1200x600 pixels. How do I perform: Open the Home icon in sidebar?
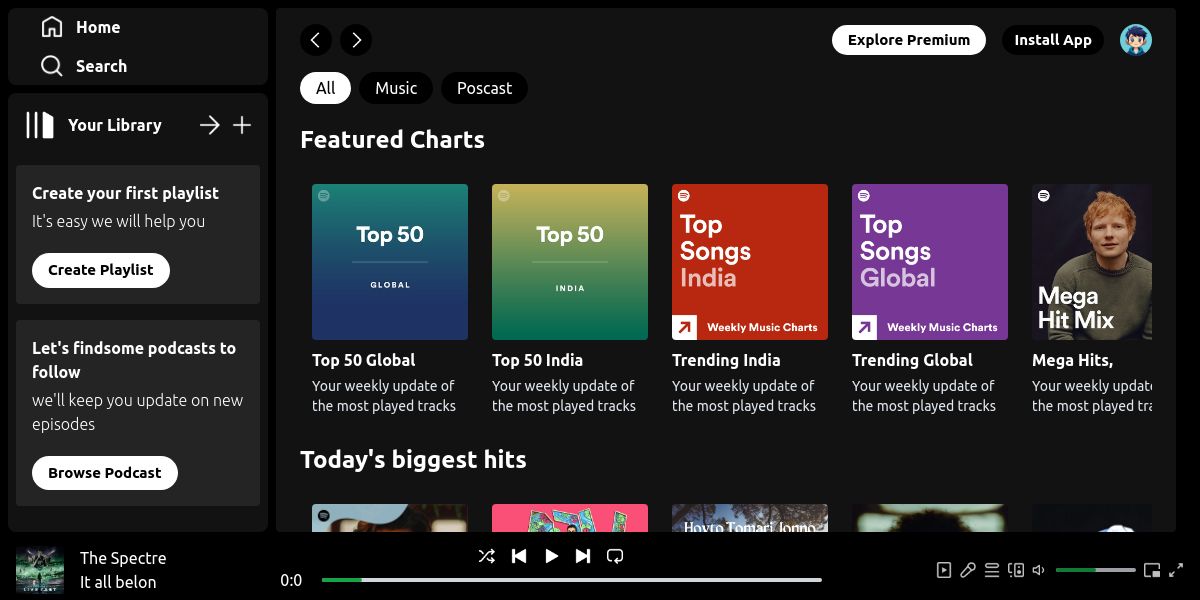(52, 27)
